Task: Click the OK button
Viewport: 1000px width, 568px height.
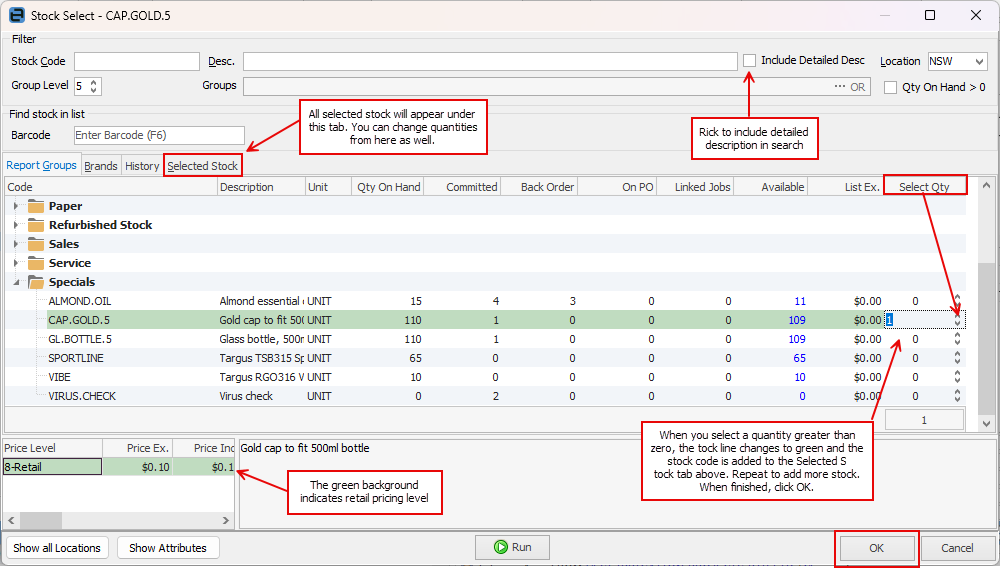Action: pos(876,548)
